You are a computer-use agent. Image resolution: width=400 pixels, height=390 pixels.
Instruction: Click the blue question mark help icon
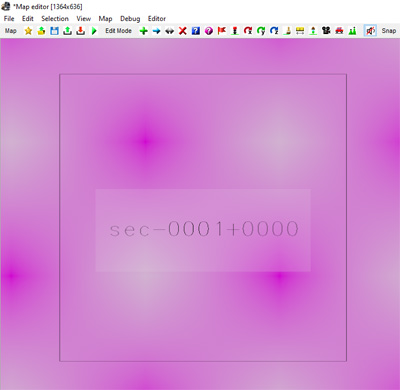coord(196,31)
